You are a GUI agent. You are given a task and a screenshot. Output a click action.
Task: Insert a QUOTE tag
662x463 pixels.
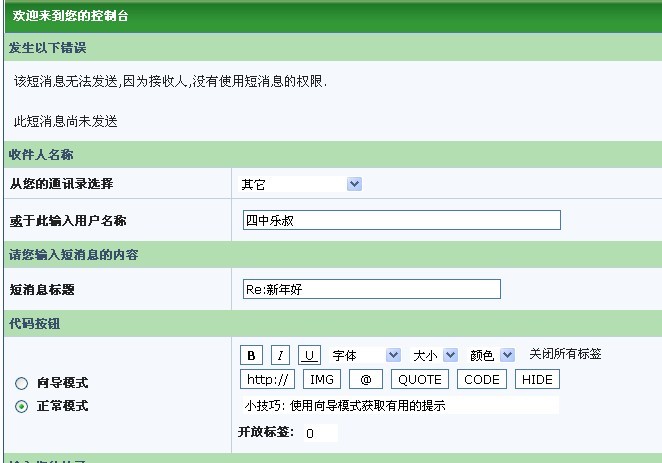pyautogui.click(x=420, y=379)
